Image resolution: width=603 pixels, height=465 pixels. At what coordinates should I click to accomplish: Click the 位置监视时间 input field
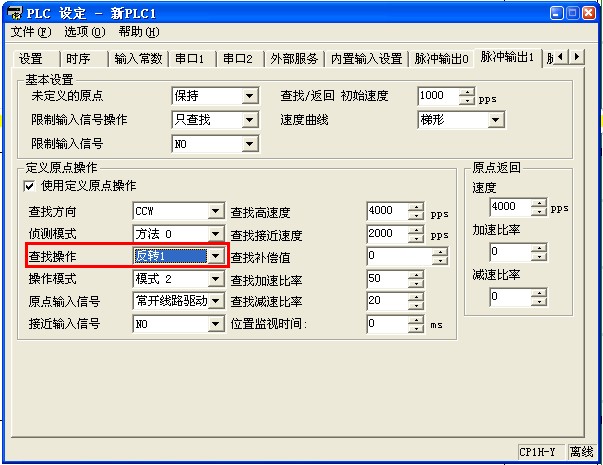point(386,324)
